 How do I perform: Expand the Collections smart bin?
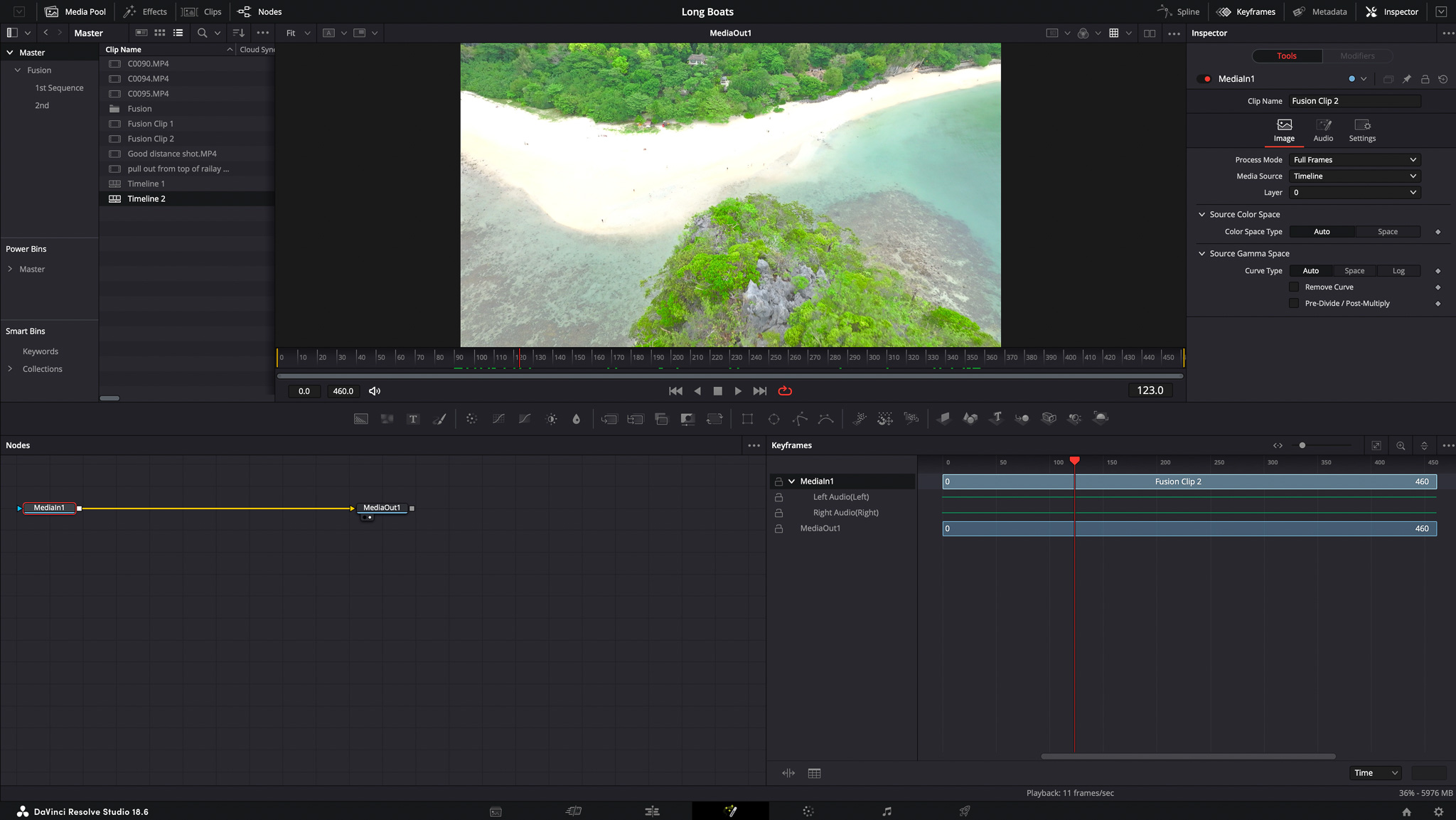point(10,369)
